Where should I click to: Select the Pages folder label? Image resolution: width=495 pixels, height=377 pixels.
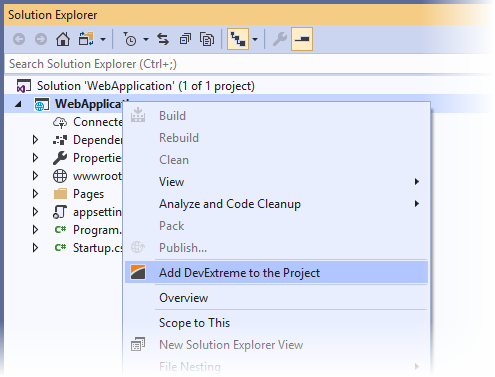pos(88,194)
